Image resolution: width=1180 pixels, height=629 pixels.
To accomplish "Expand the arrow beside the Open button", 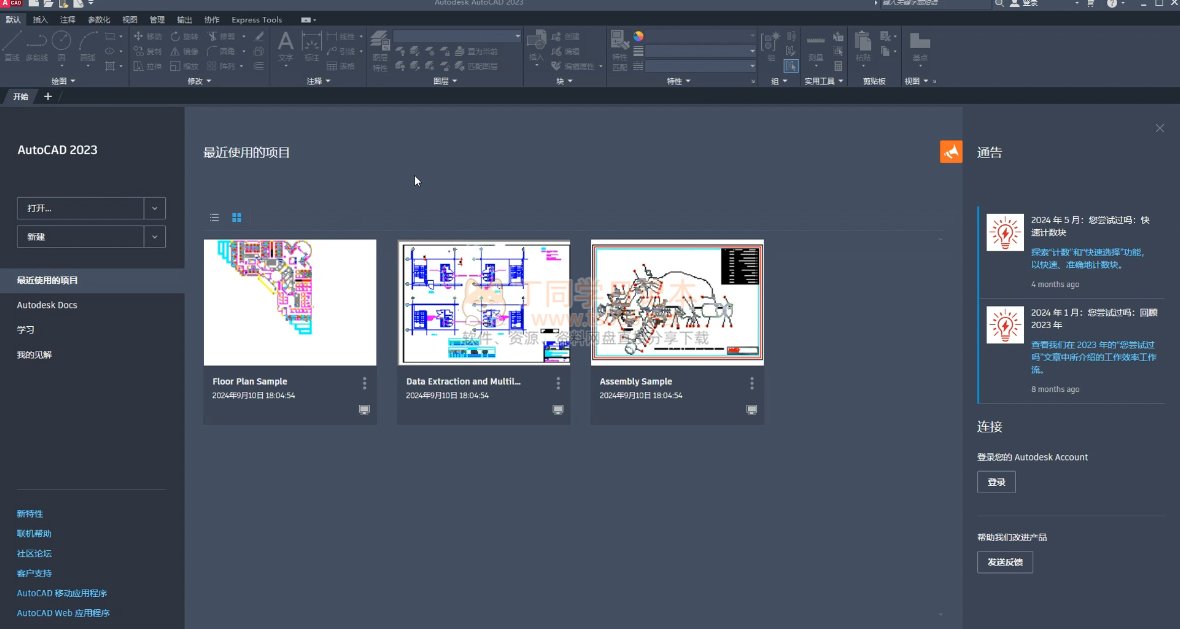I will 155,208.
